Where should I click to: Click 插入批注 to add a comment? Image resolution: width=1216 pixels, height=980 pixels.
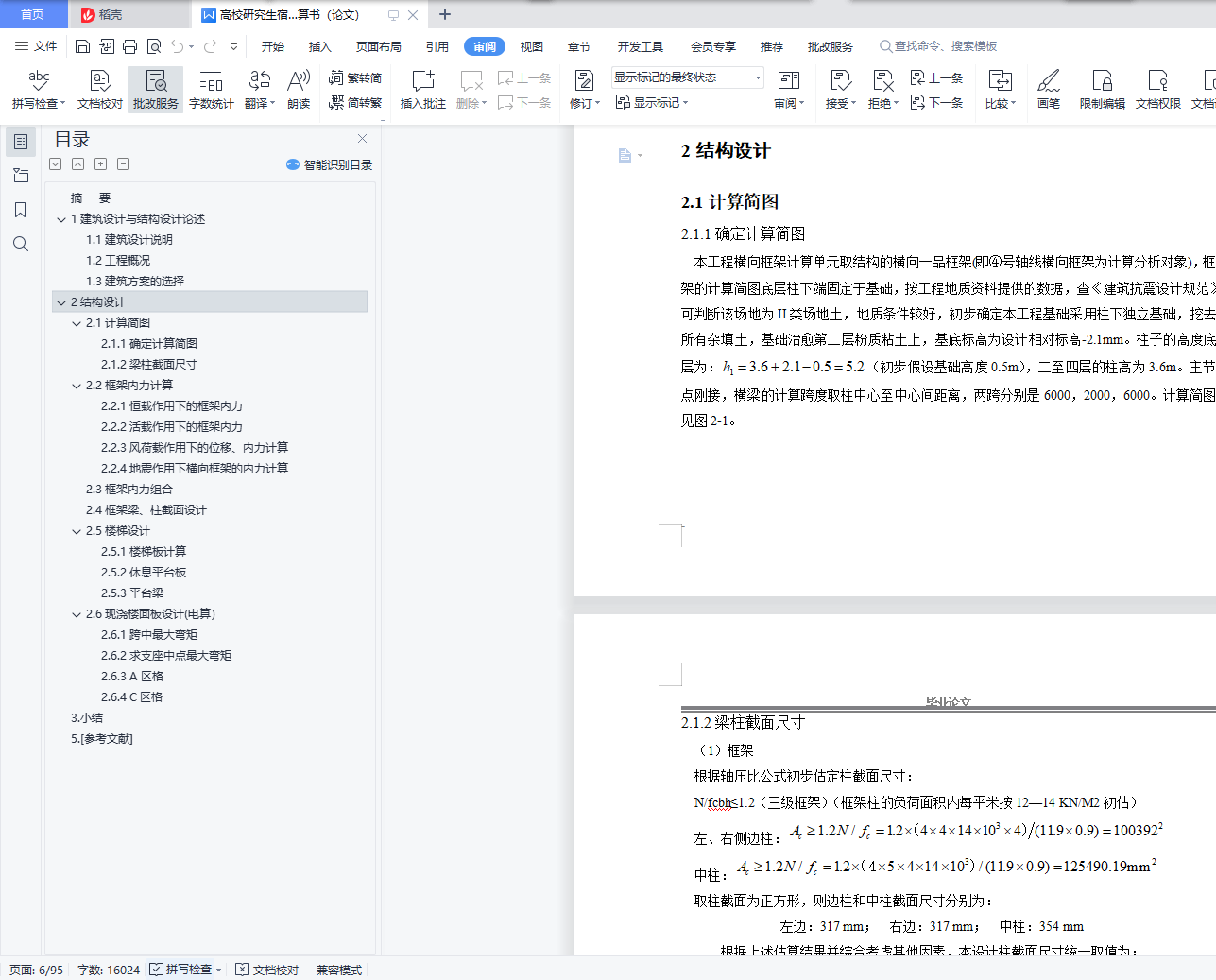click(x=422, y=90)
